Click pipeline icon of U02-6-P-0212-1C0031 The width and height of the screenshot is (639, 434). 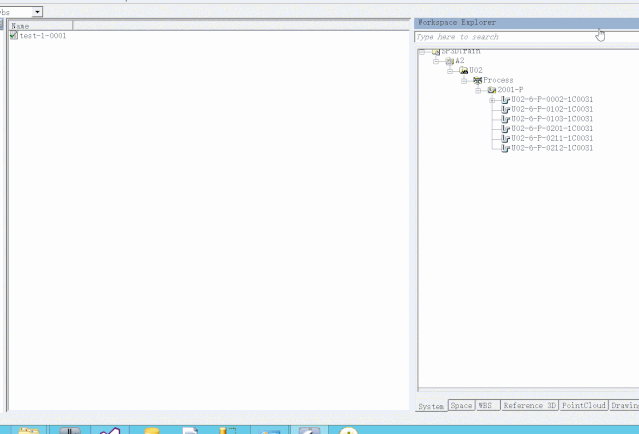pyautogui.click(x=505, y=148)
